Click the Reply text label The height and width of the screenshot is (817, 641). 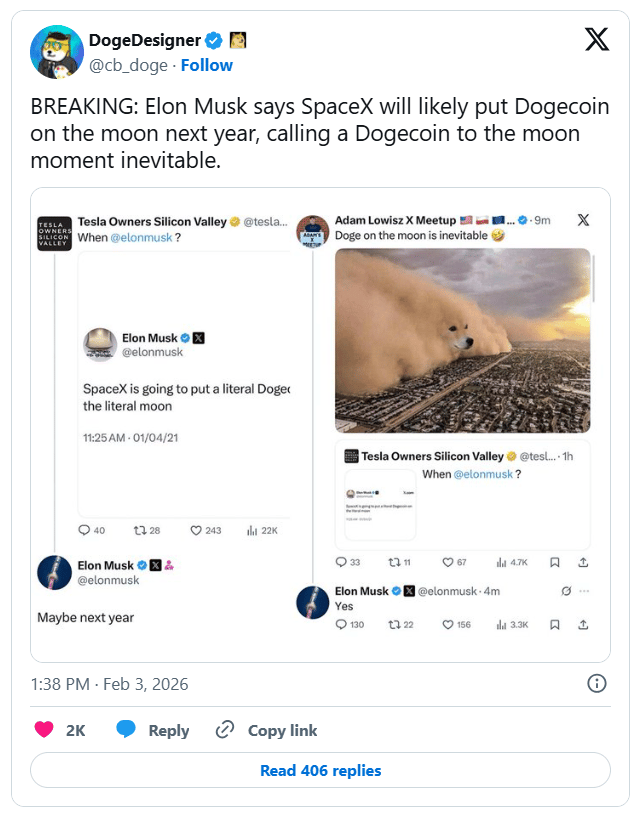pos(168,730)
